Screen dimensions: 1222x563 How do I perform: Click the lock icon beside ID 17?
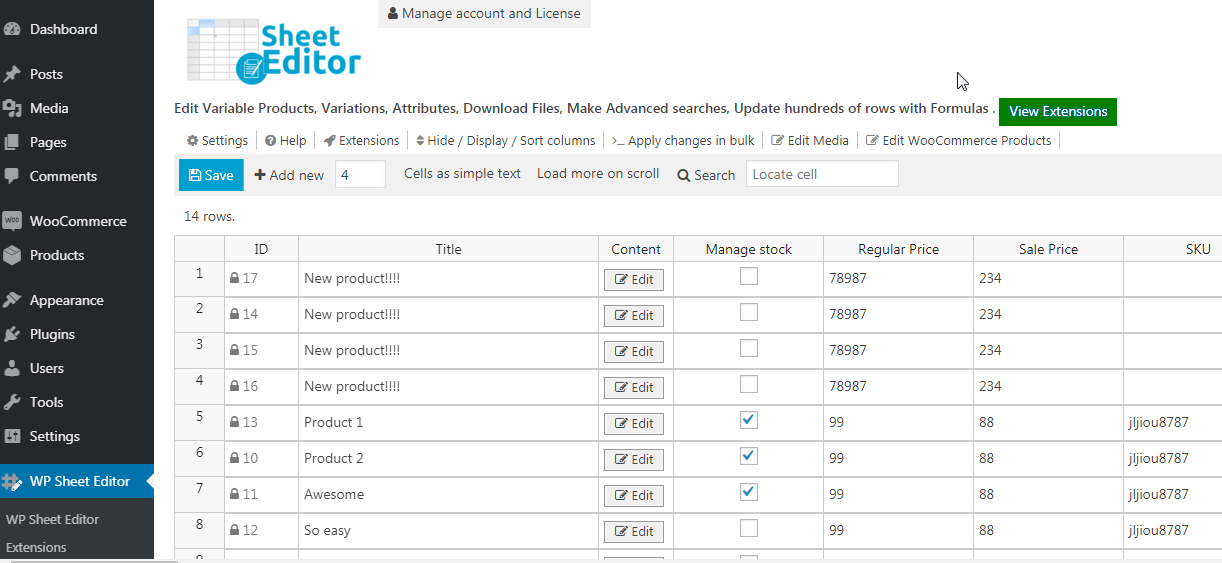pos(234,279)
